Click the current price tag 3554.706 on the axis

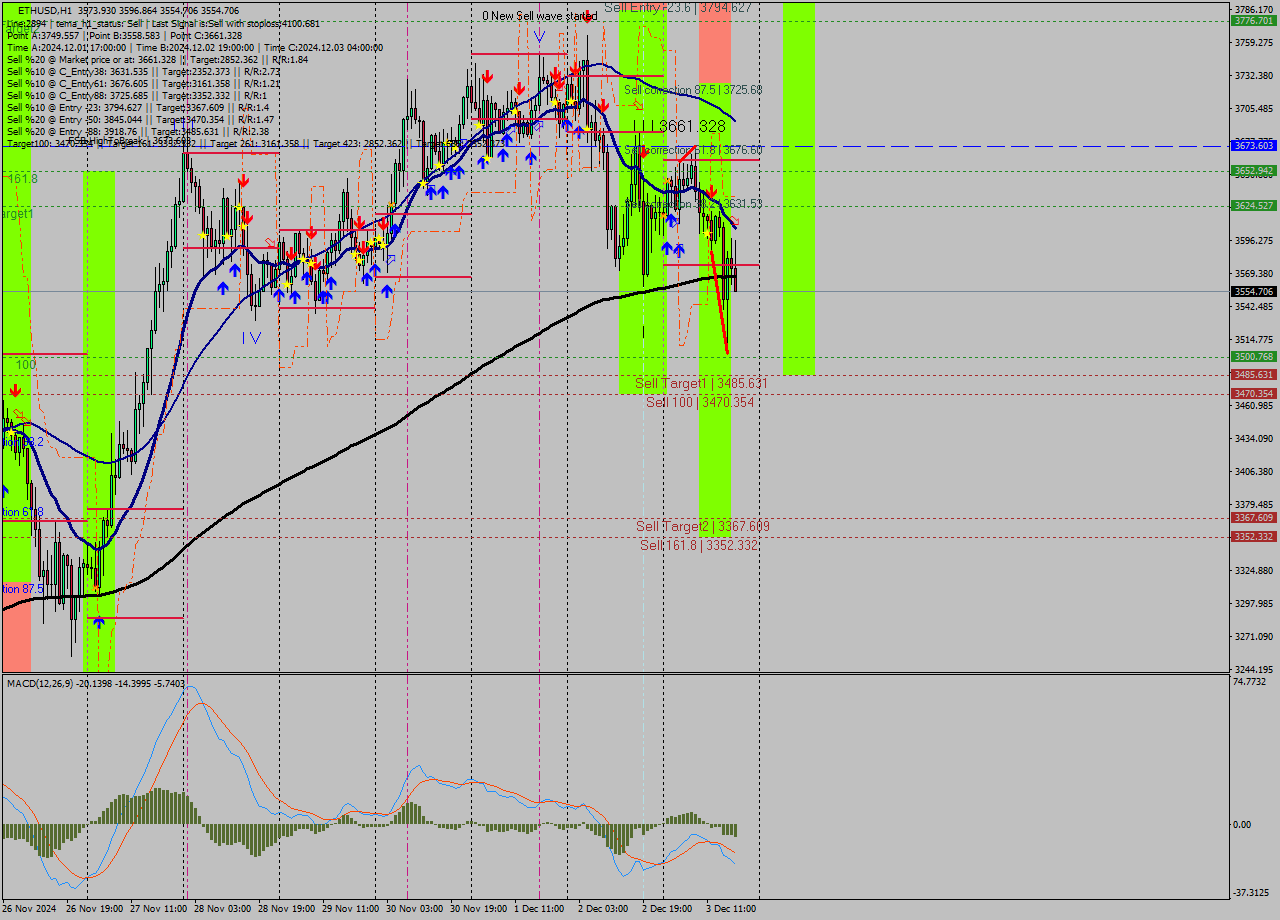tap(1252, 291)
